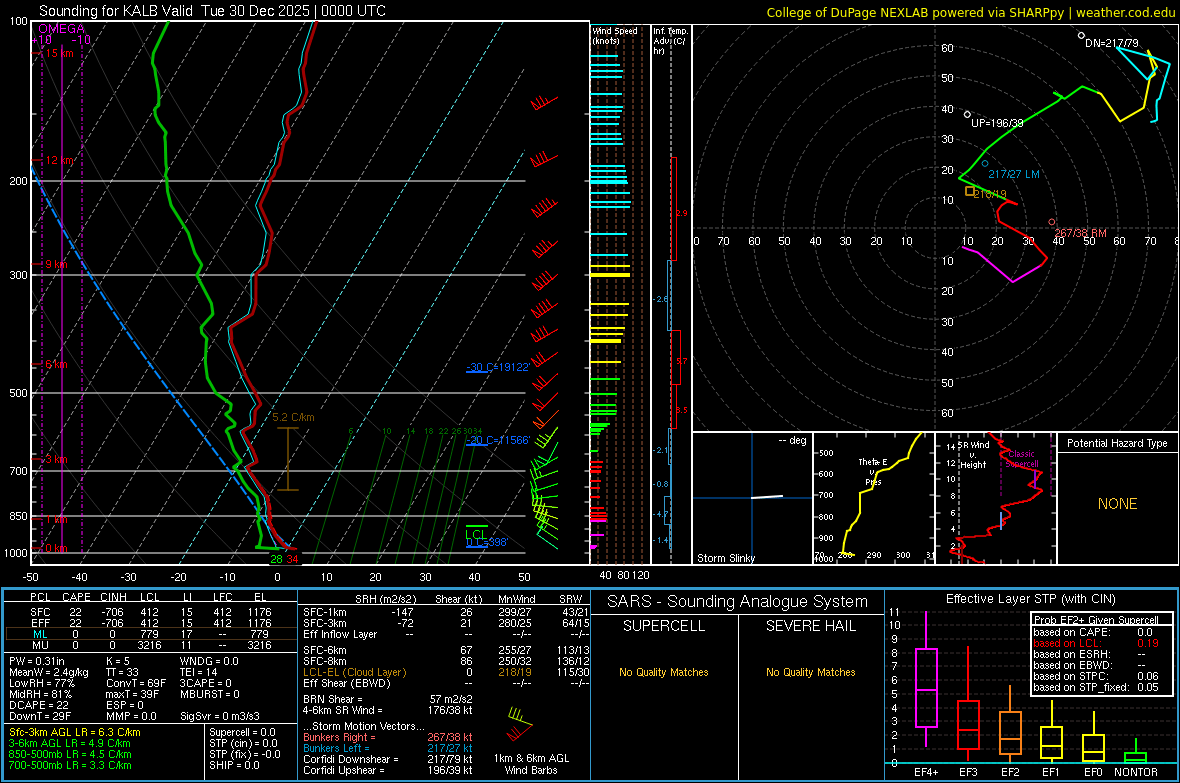Click the 'MeanW = 2.4g/kg' value

49,672
